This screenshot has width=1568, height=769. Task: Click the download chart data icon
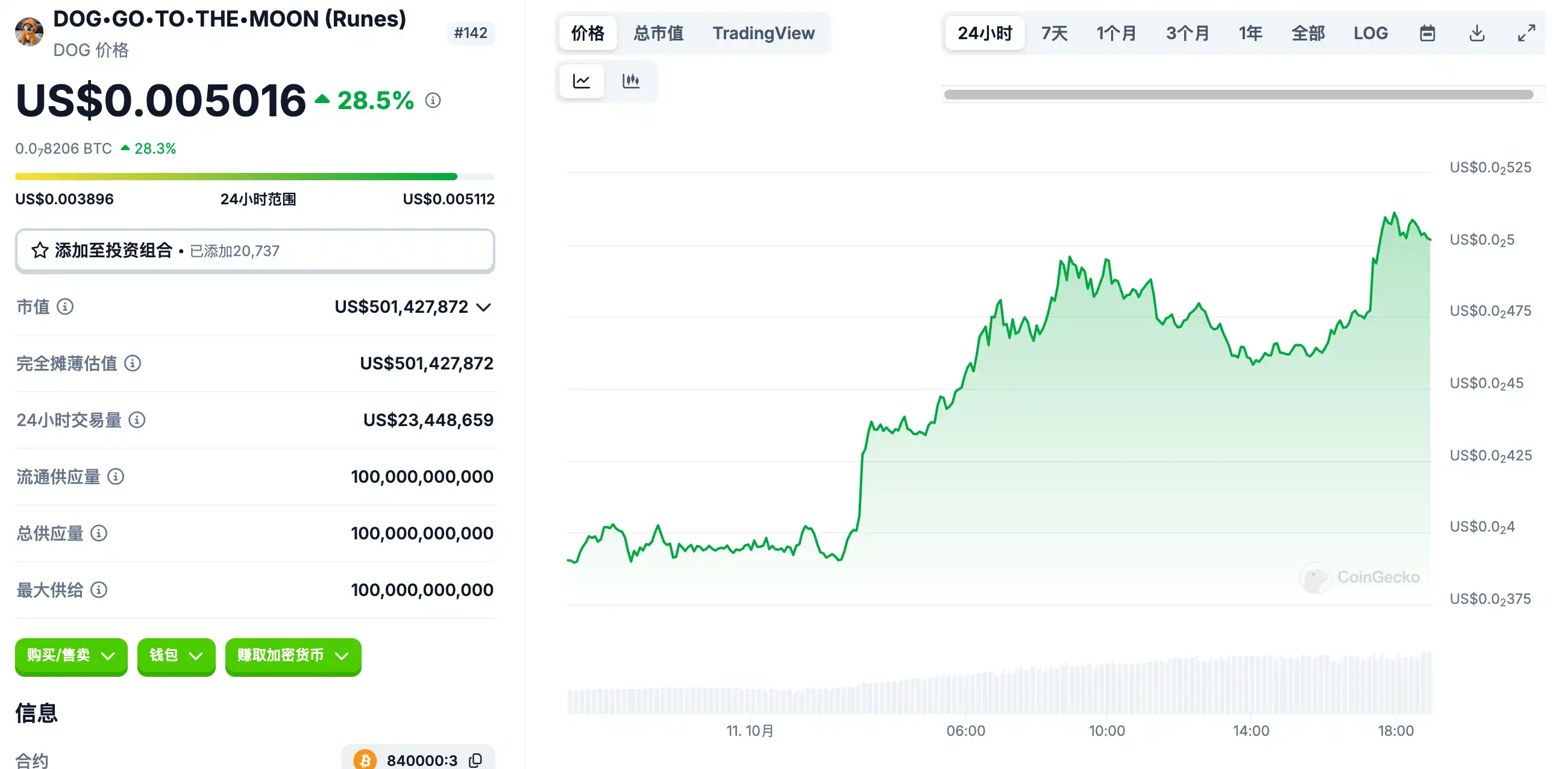pyautogui.click(x=1476, y=33)
